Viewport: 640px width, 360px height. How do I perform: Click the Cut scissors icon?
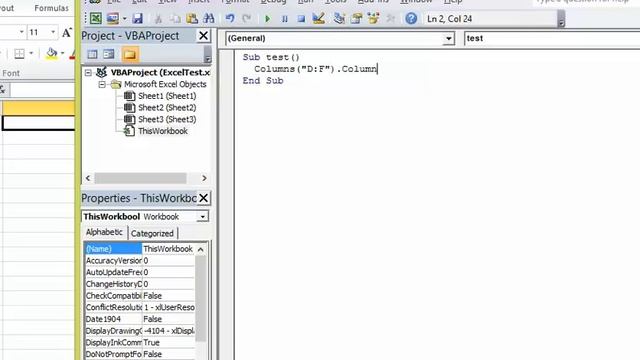158,18
